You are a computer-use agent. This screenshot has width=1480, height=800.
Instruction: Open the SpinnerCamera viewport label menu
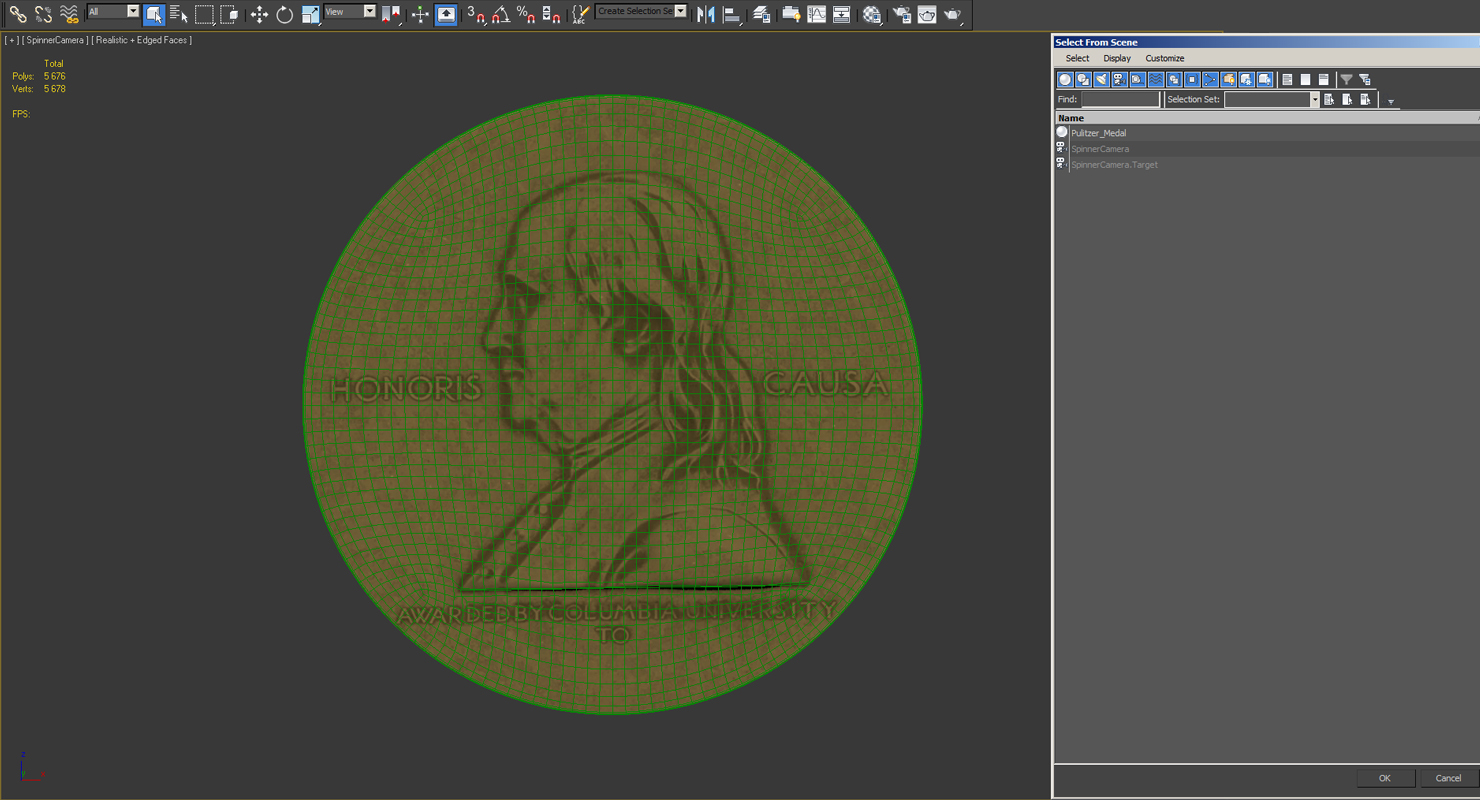(x=54, y=40)
